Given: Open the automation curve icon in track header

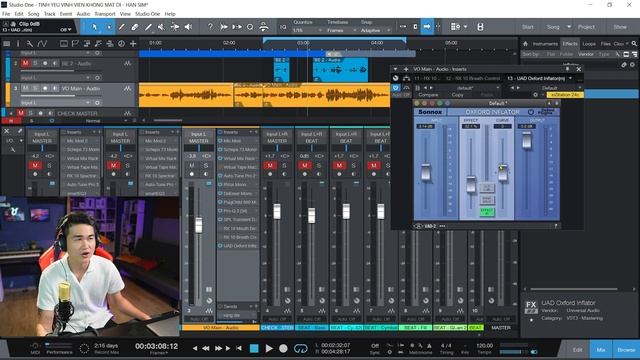Looking at the screenshot, I should [42, 44].
